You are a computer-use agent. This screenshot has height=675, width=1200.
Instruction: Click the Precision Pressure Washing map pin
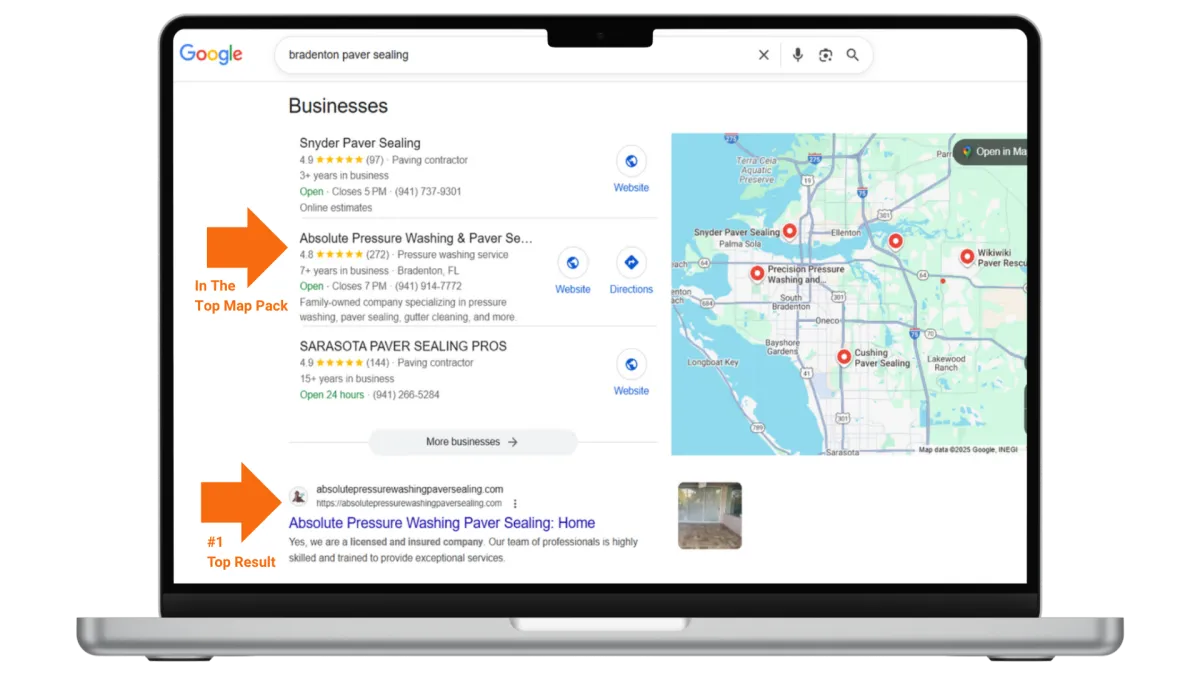(x=757, y=273)
